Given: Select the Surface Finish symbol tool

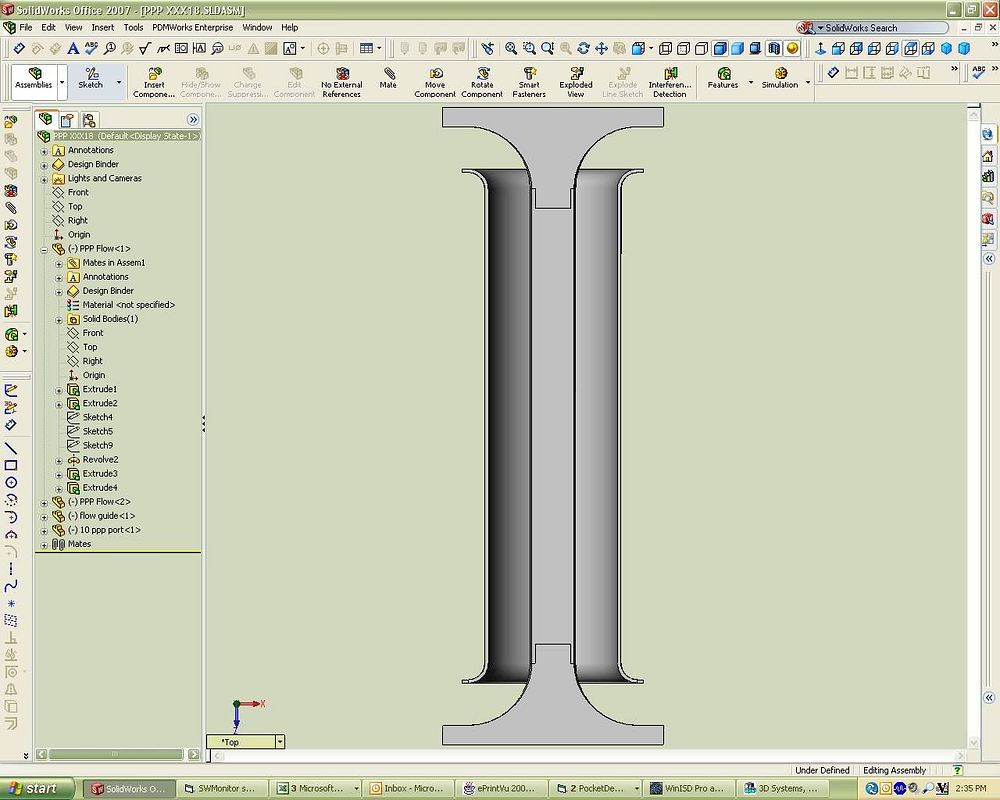Looking at the screenshot, I should (x=145, y=48).
